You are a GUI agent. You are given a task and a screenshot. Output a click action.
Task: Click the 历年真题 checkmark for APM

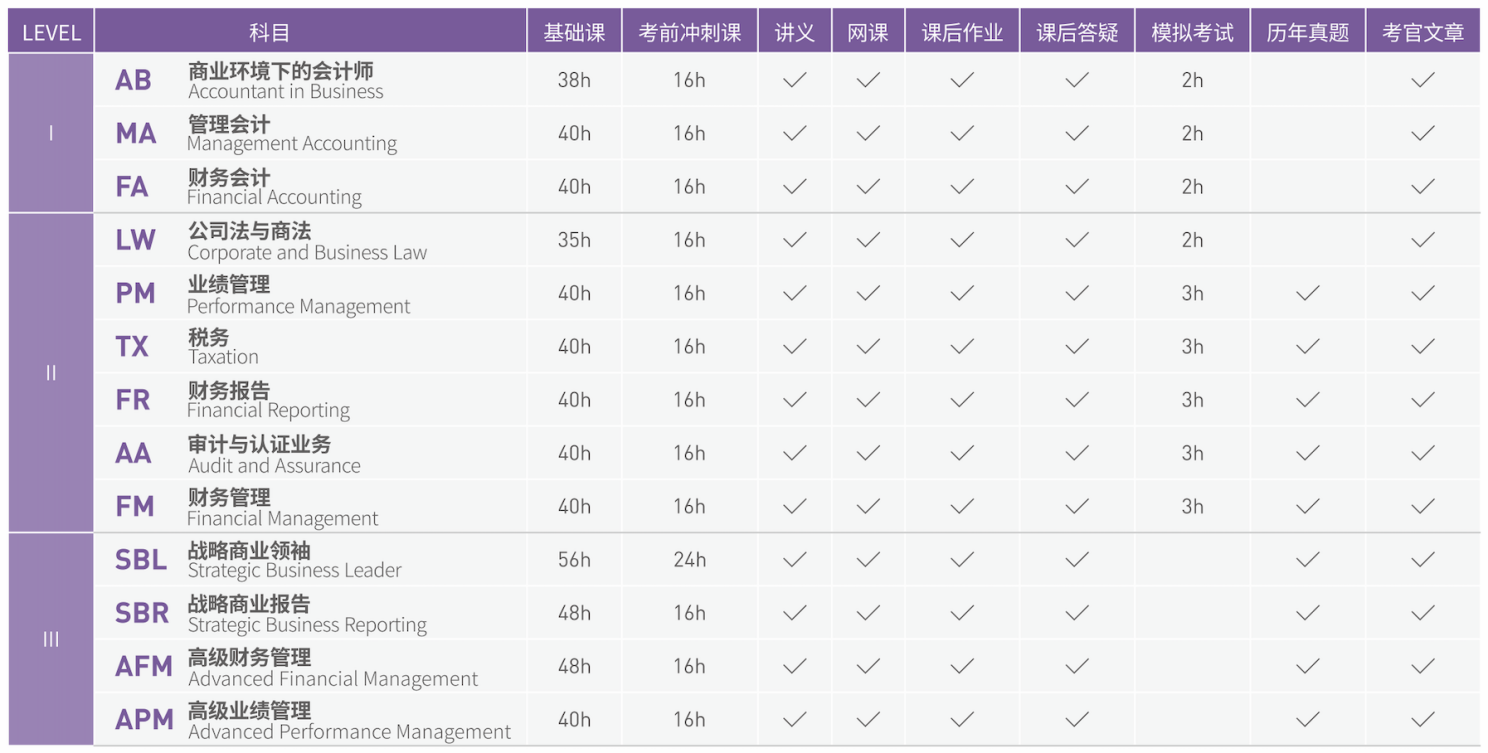pos(1307,719)
